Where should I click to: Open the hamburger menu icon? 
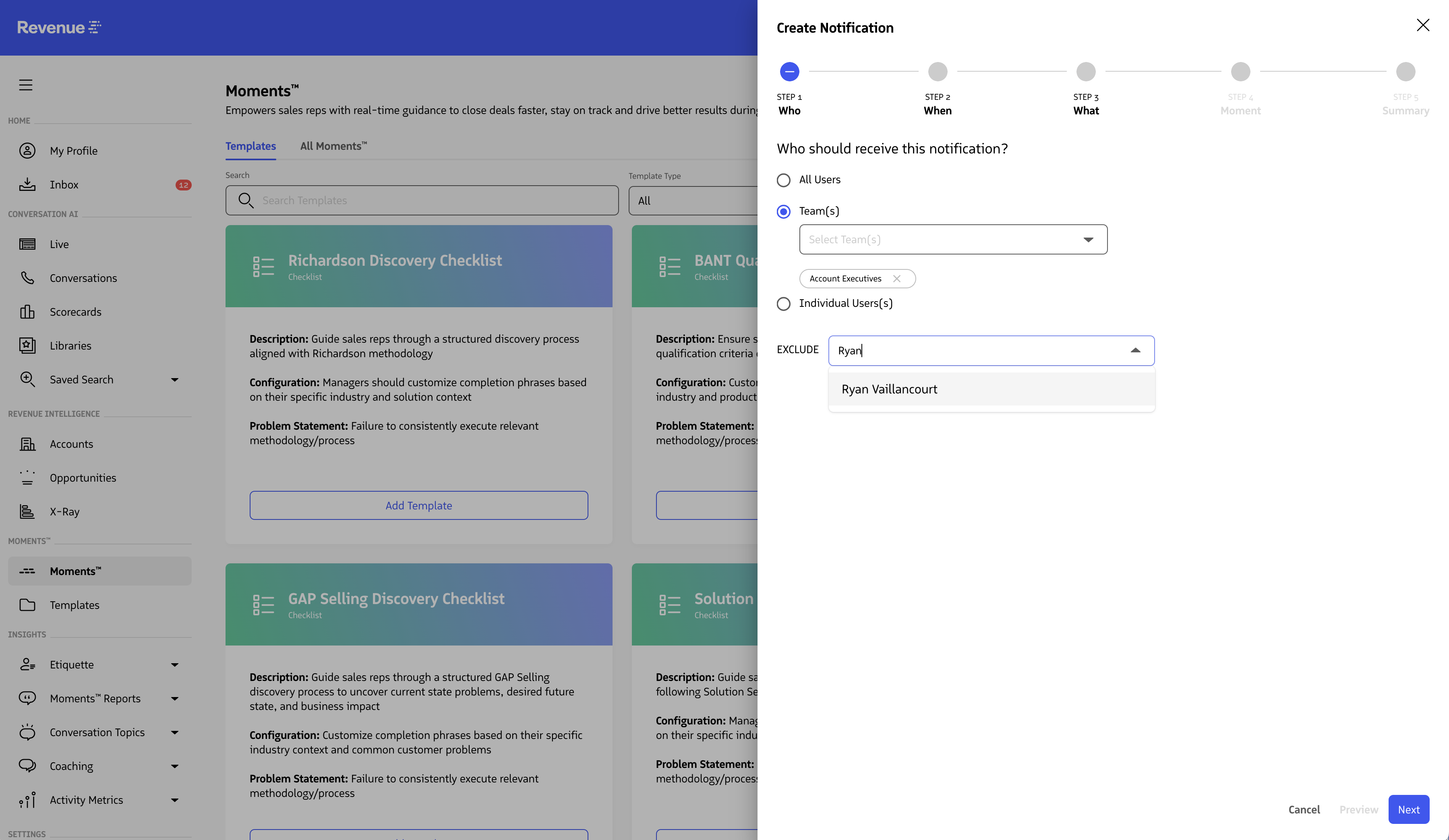tap(26, 85)
